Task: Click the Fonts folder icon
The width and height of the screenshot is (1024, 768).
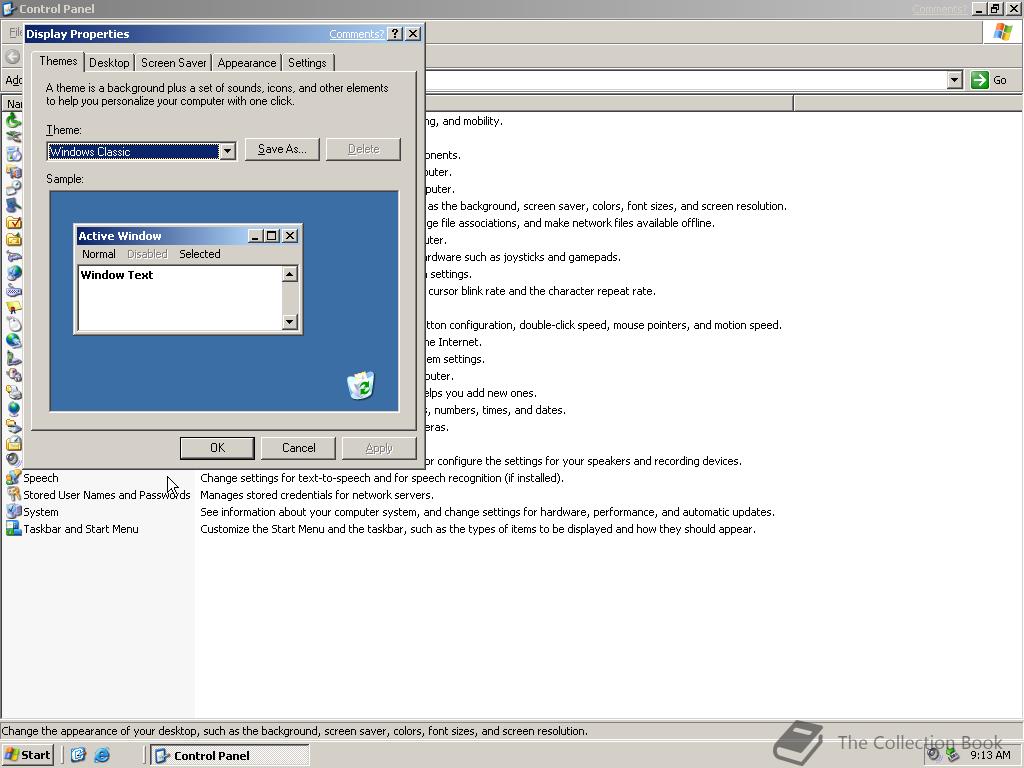Action: tap(13, 240)
